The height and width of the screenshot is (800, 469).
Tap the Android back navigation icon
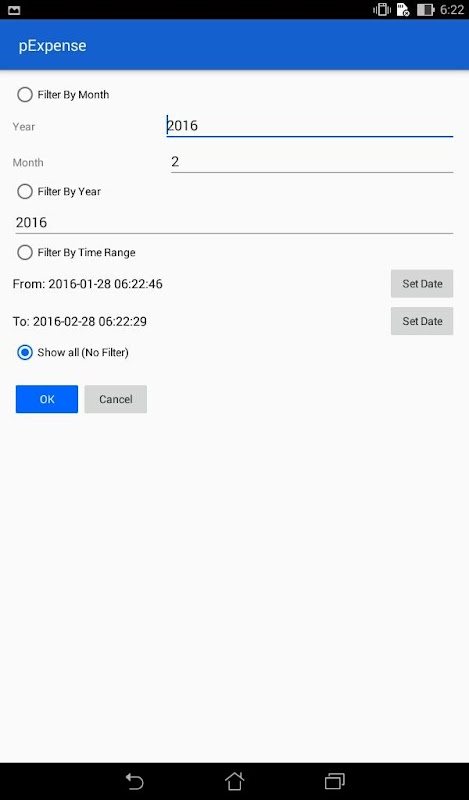tap(135, 781)
